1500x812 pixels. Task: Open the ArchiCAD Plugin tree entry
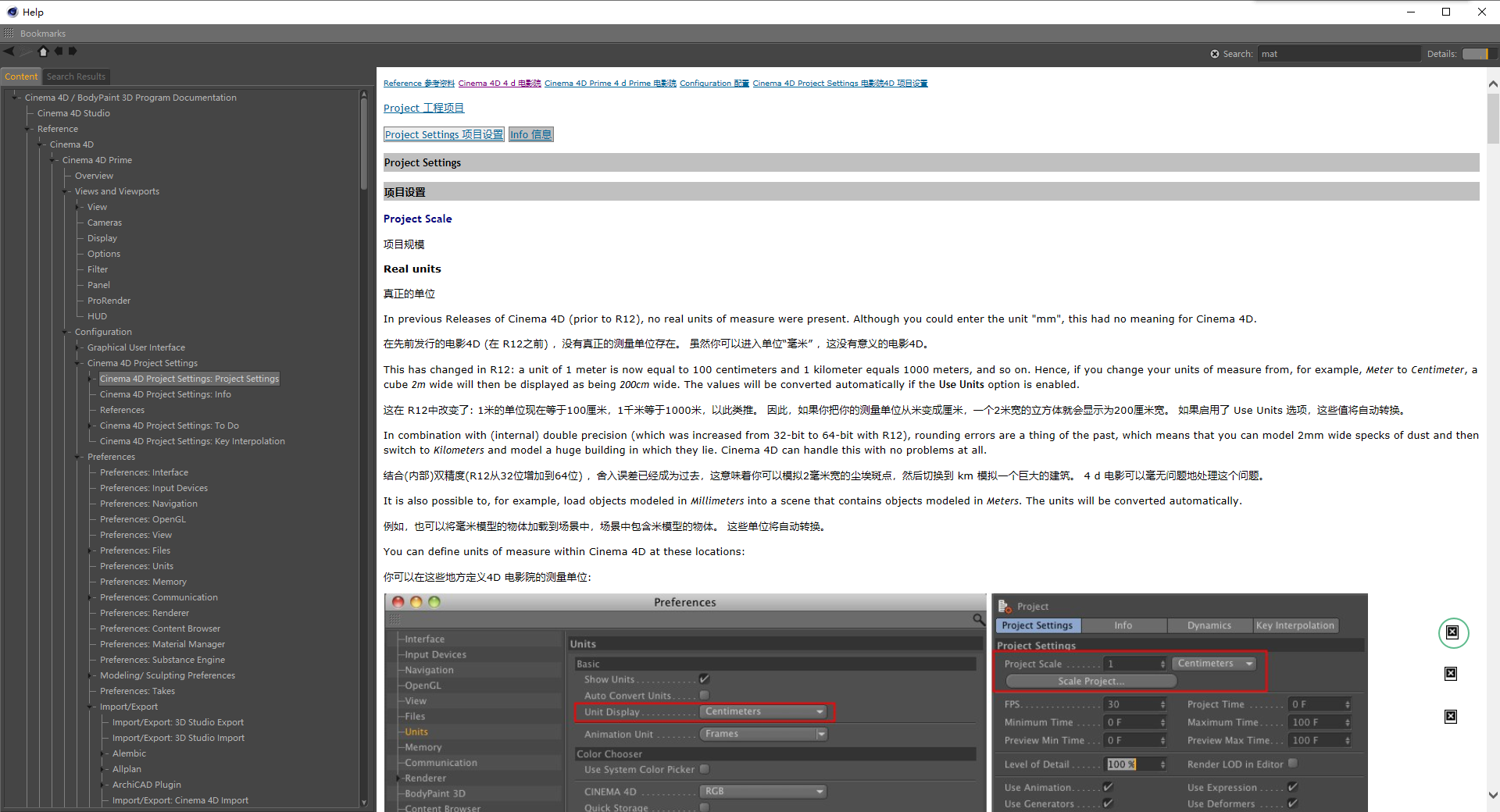147,785
